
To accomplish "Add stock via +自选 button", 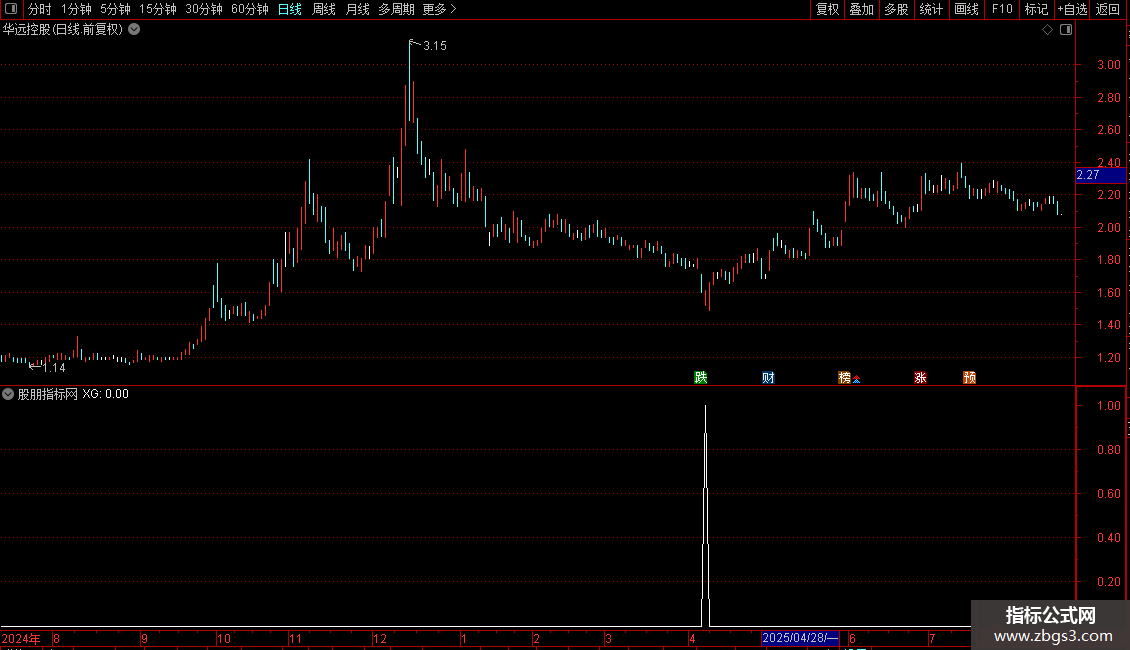I will (x=1072, y=9).
